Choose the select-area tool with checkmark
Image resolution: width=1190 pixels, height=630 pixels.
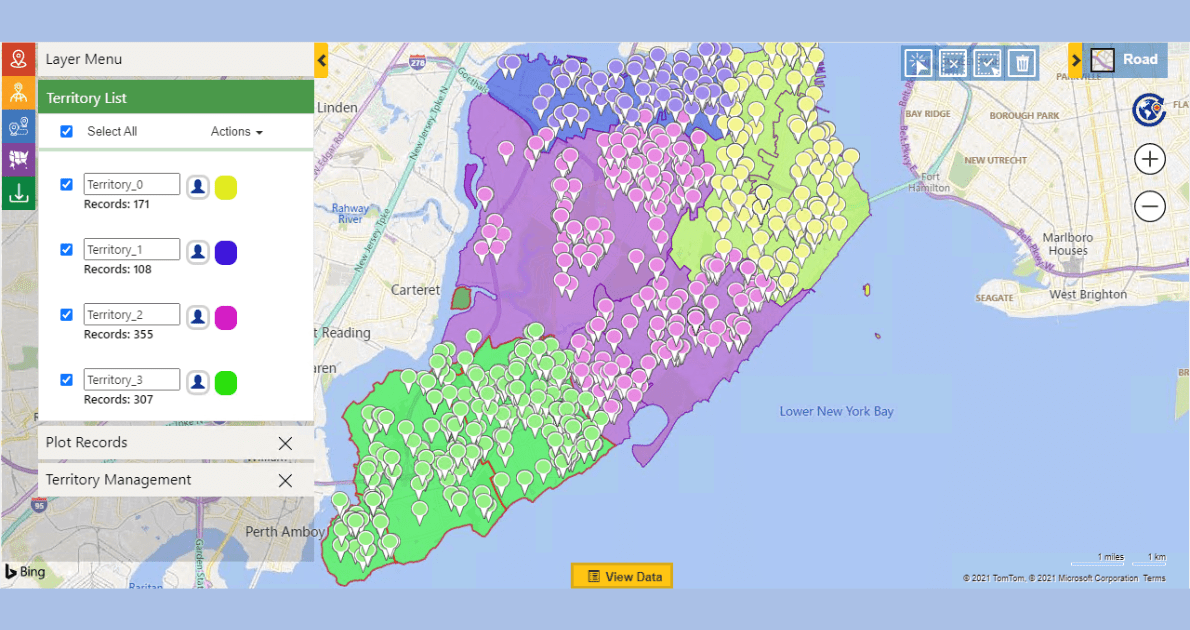987,63
